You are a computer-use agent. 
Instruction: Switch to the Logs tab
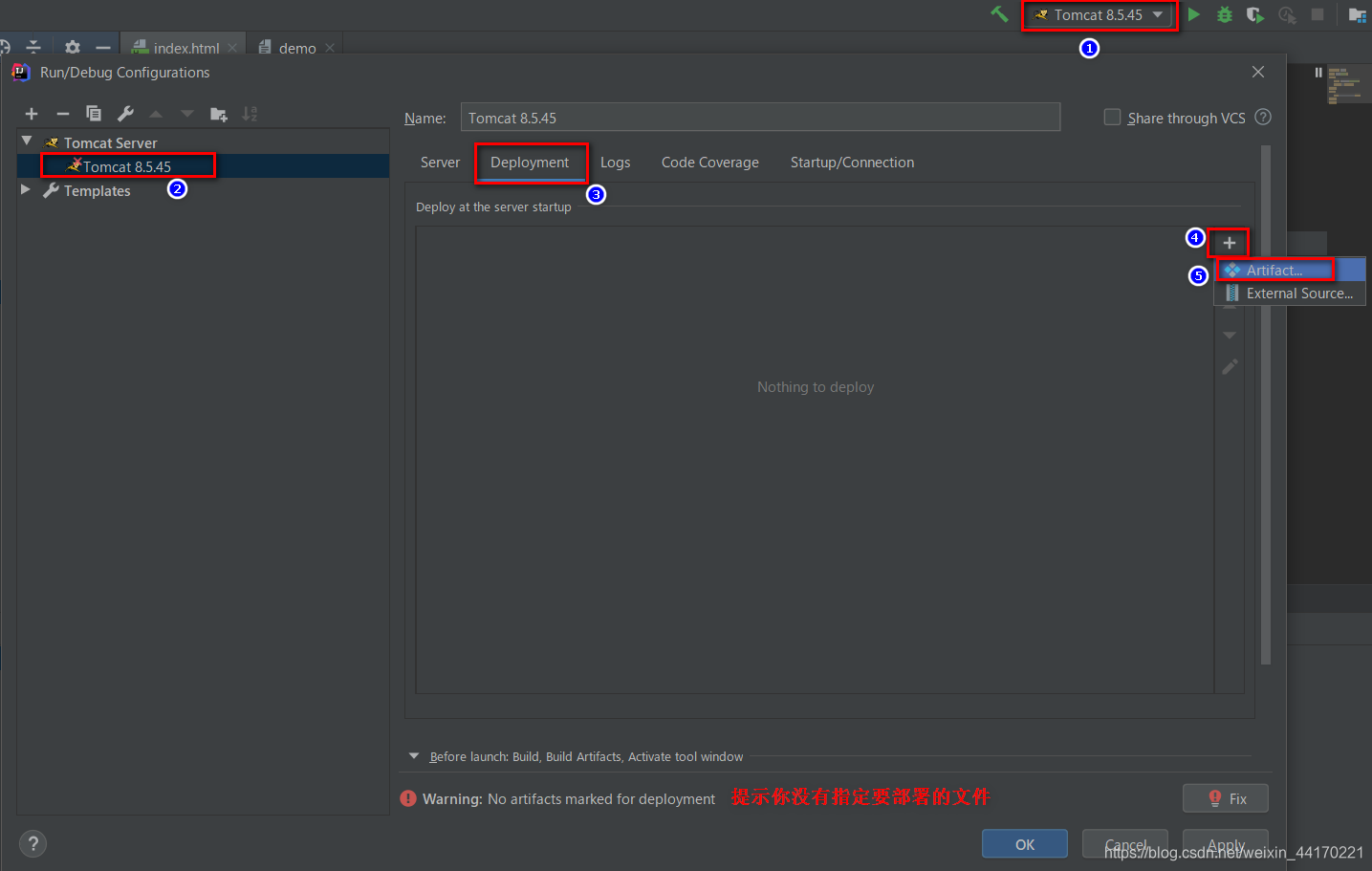pos(615,163)
